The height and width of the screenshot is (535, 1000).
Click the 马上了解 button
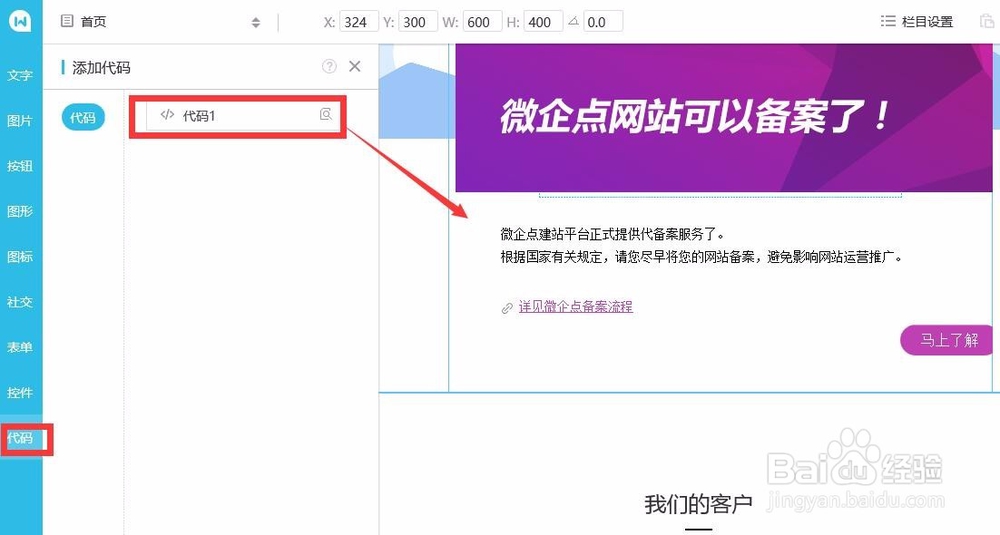[x=948, y=340]
